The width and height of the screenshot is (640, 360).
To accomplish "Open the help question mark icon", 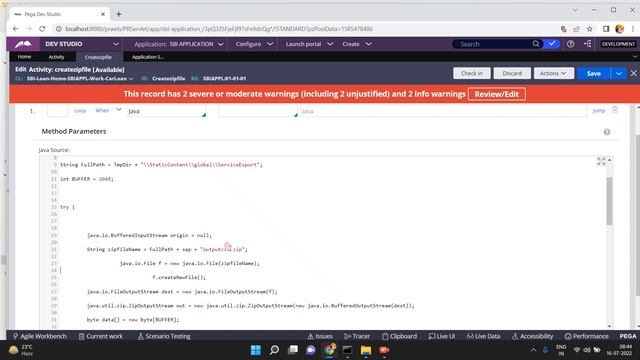I will point(571,44).
